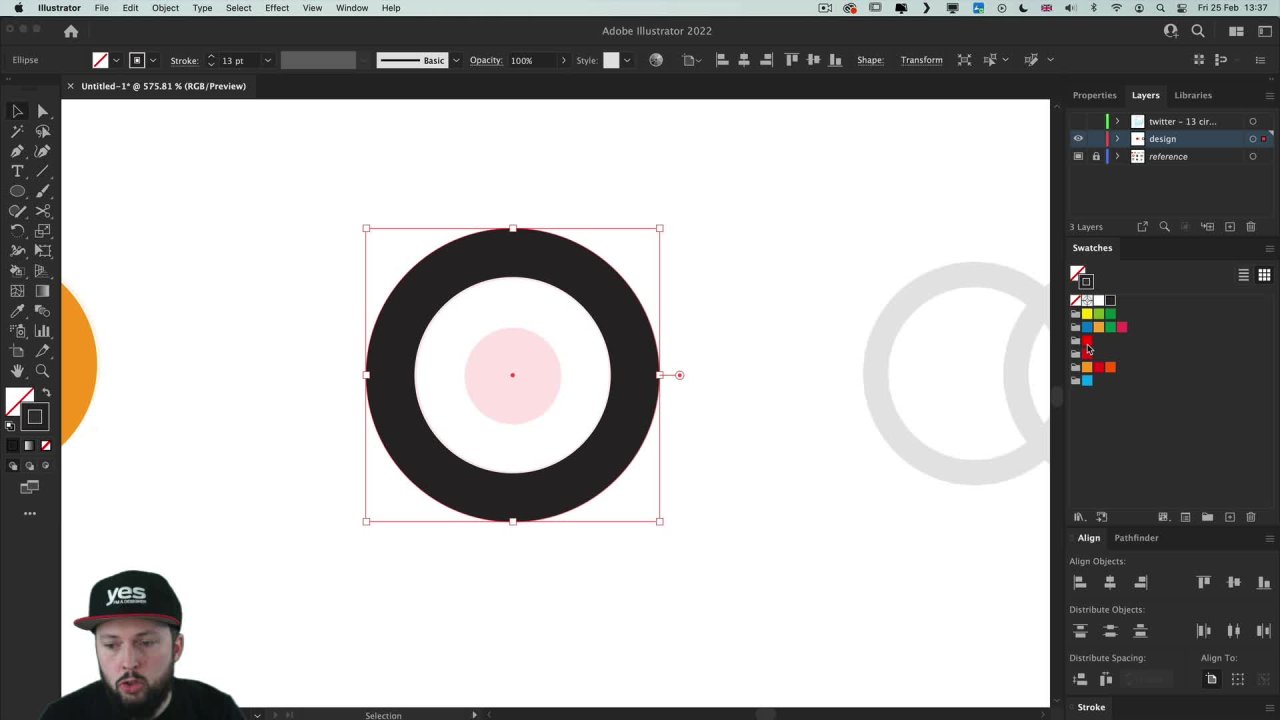The image size is (1280, 720).
Task: Delete selection with Layers panel trash icon
Action: [1251, 227]
